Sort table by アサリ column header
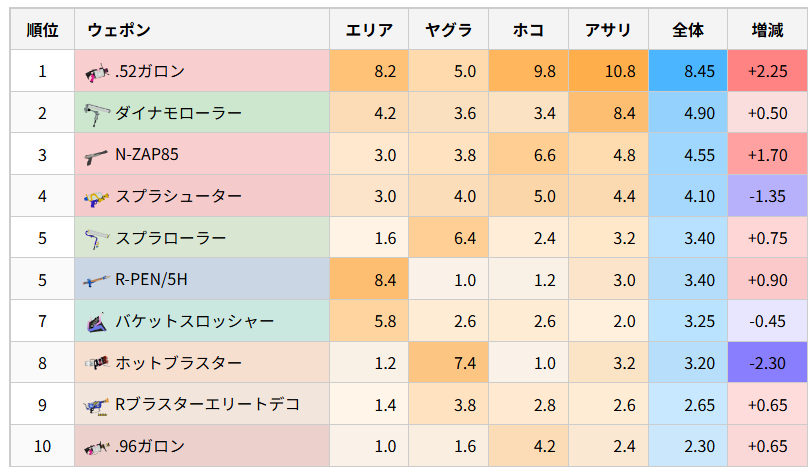This screenshot has width=808, height=467. 608,30
